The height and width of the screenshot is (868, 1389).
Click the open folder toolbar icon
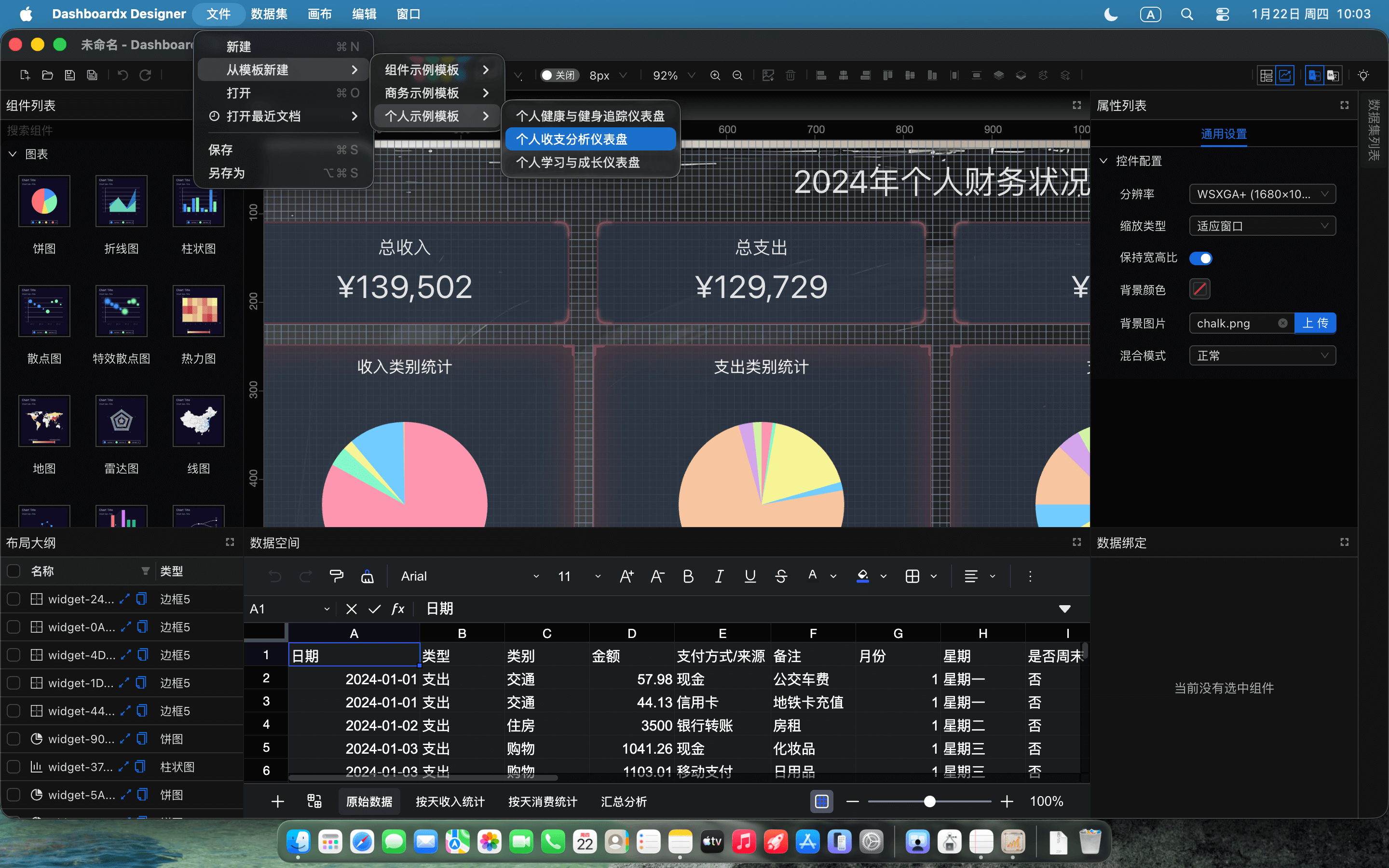tap(48, 75)
